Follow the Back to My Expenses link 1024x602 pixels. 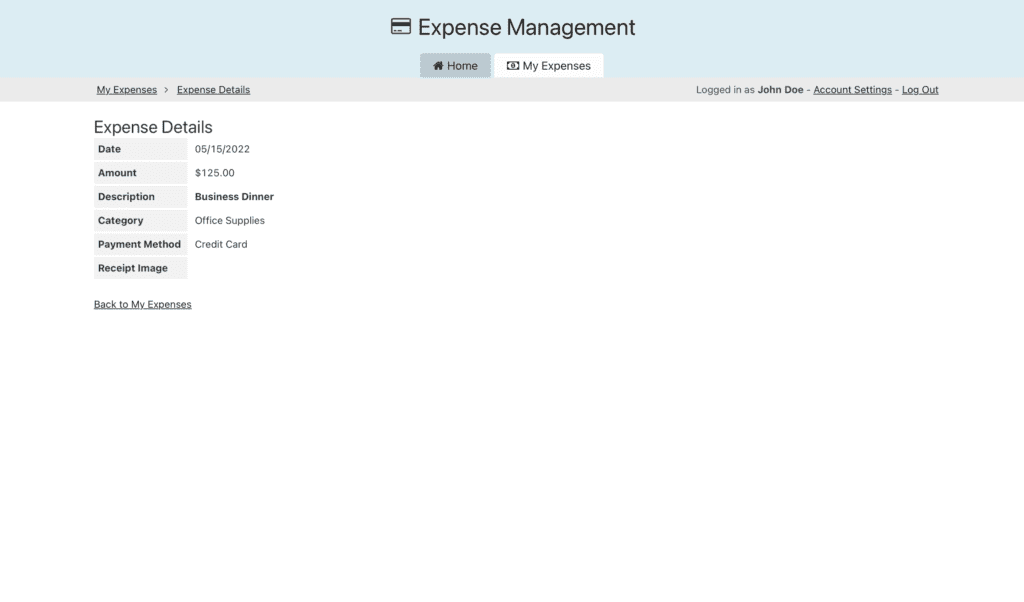142,304
